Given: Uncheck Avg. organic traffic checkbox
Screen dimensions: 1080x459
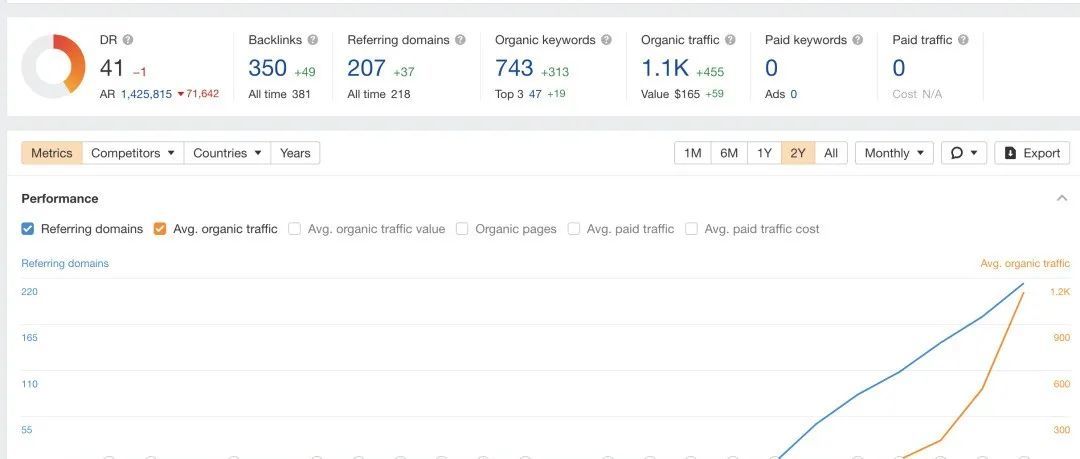Looking at the screenshot, I should pos(160,229).
